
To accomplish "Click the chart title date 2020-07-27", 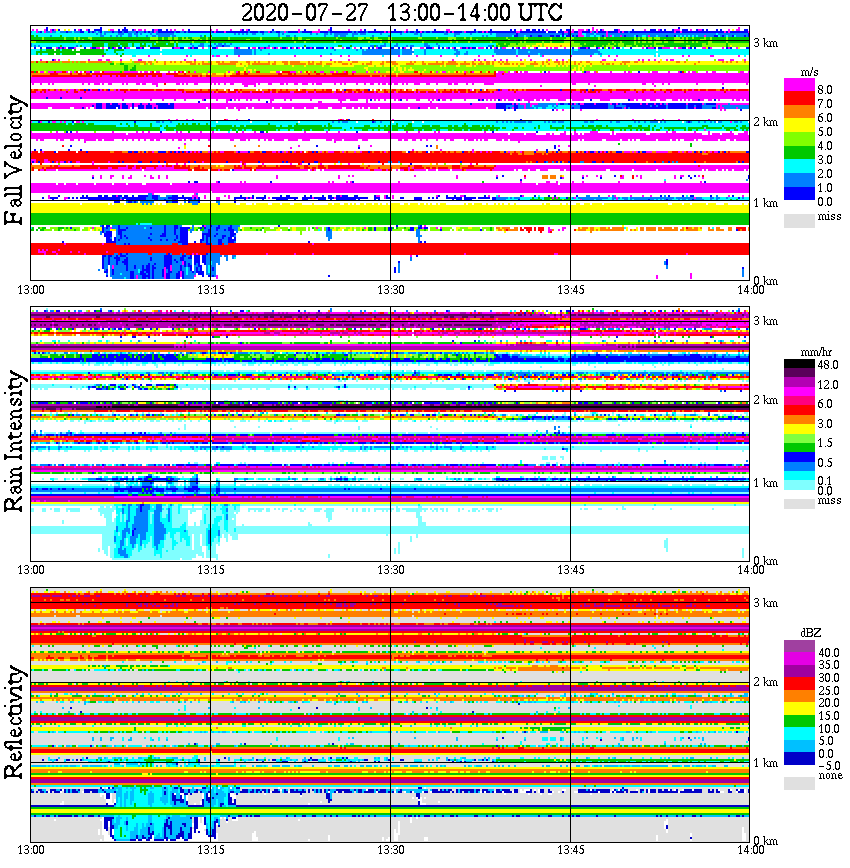I will coord(304,12).
